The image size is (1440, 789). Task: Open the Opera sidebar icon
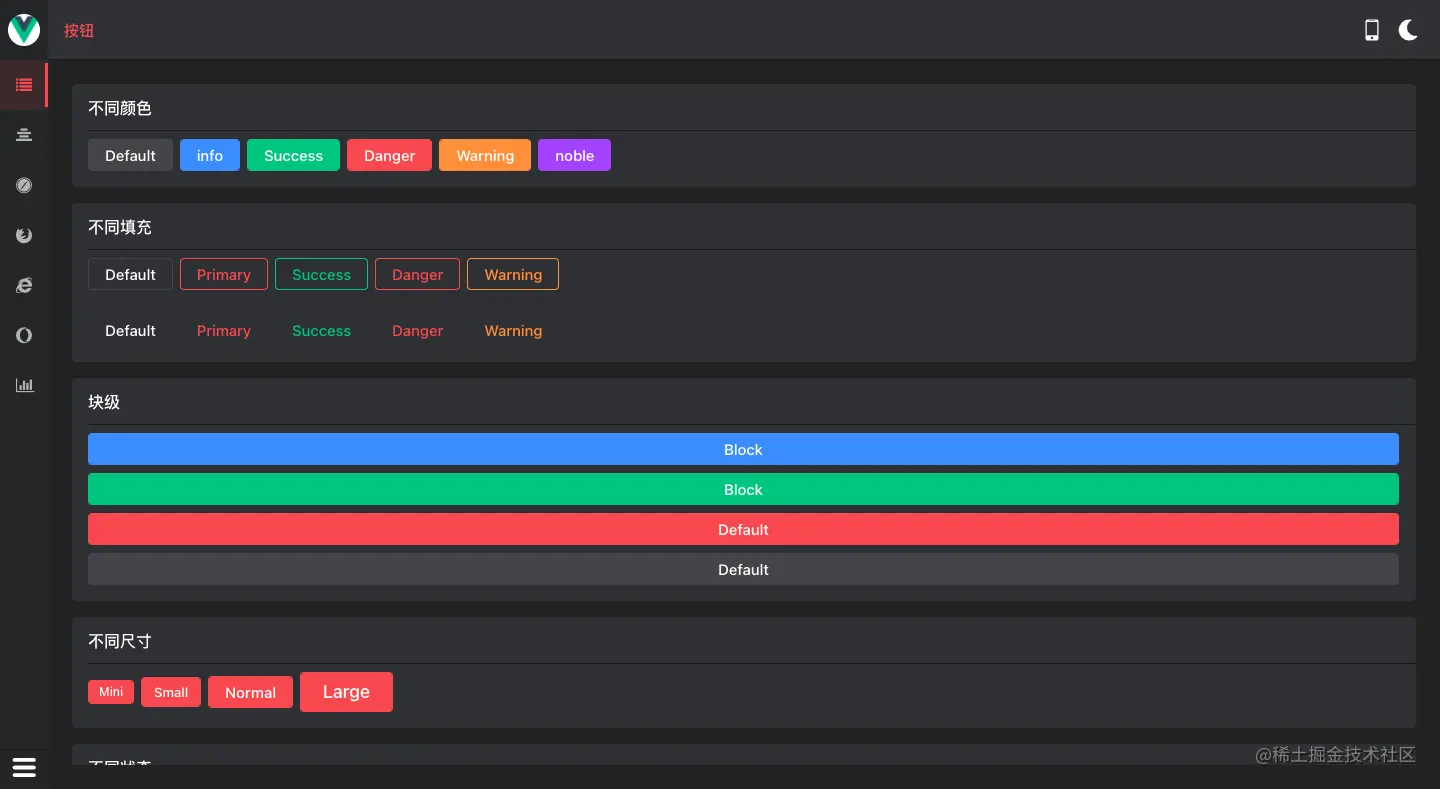tap(24, 335)
